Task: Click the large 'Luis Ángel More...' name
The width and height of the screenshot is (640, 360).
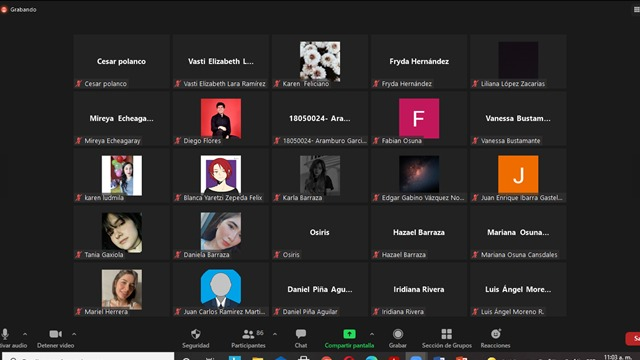Action: (x=518, y=289)
